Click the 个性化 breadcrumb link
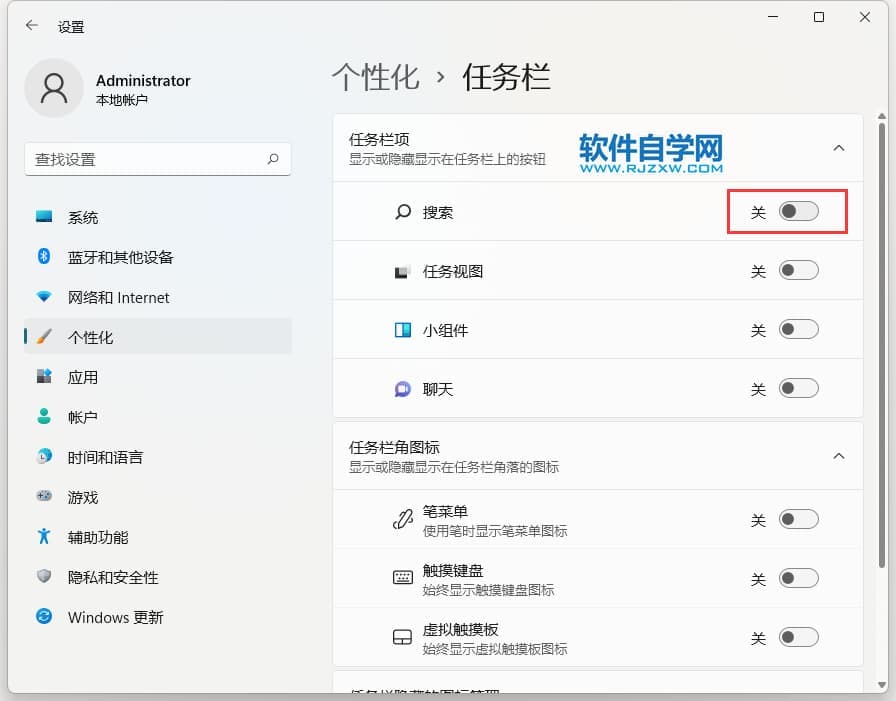The height and width of the screenshot is (701, 896). 375,78
